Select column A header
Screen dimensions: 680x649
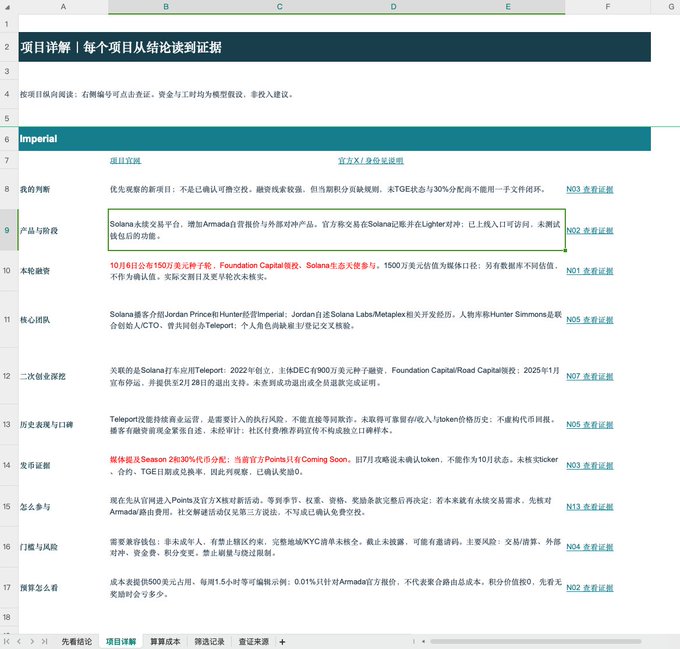click(x=63, y=7)
